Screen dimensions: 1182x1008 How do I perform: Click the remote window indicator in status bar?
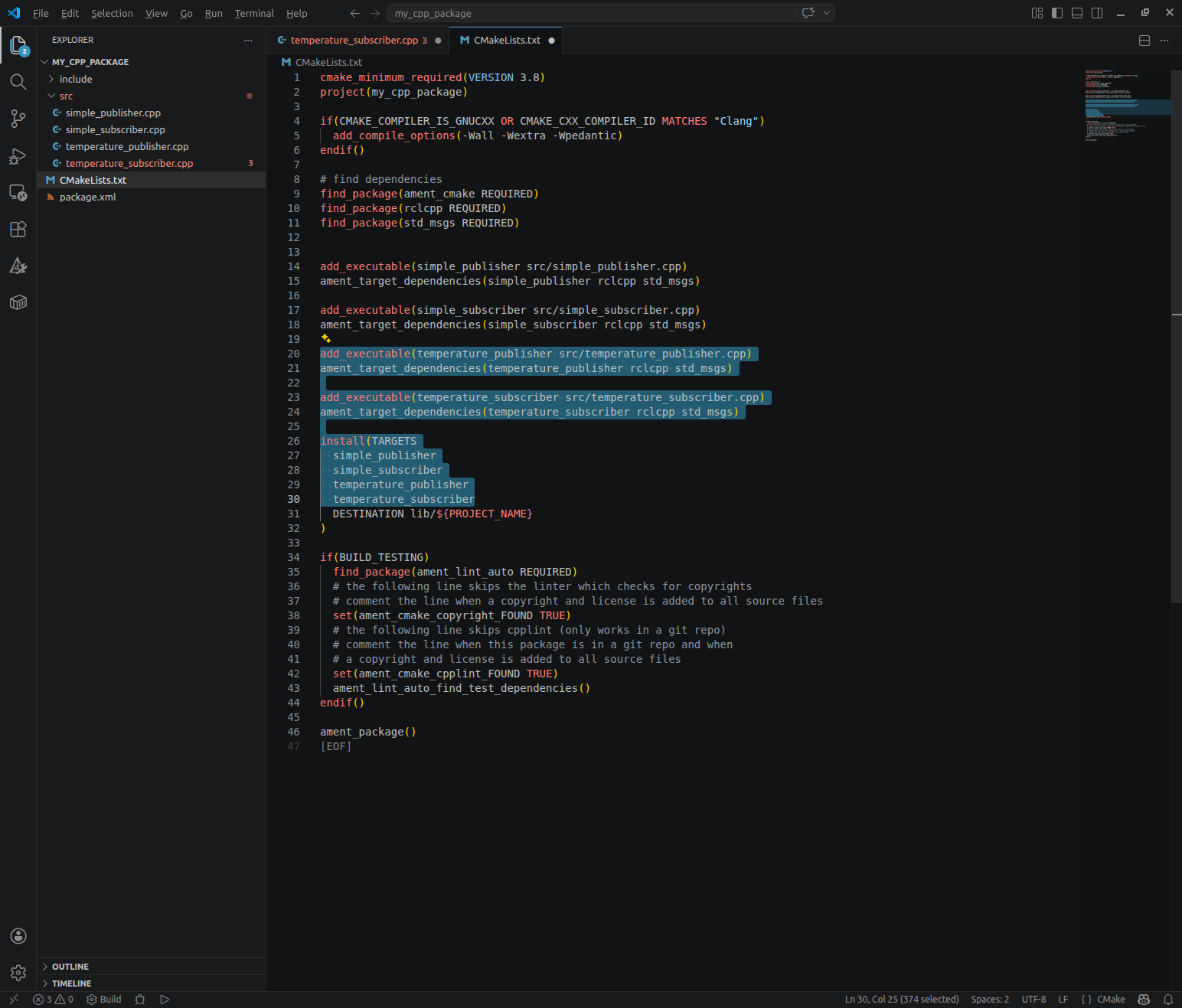click(14, 999)
